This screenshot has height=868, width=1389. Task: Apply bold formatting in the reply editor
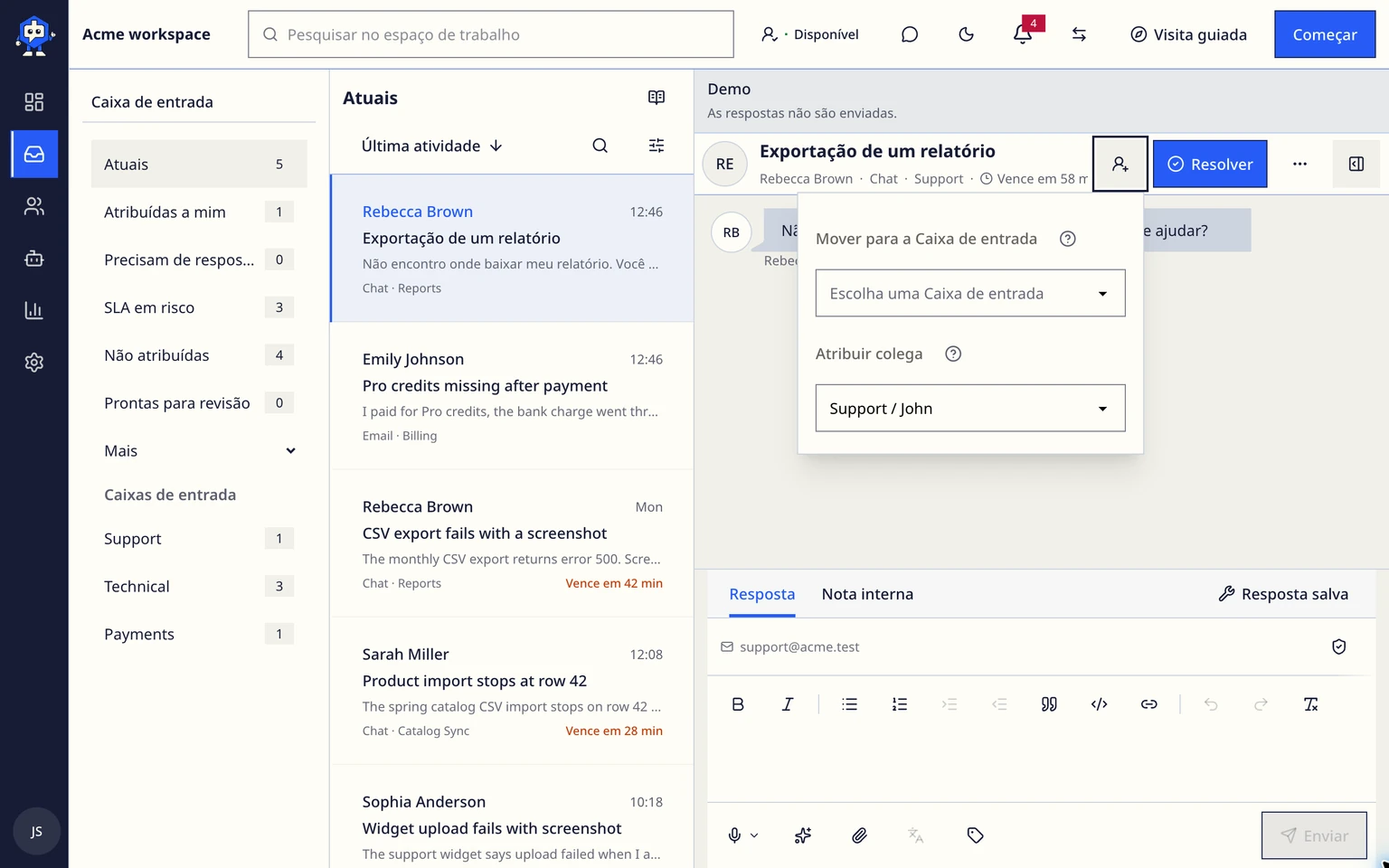point(738,704)
